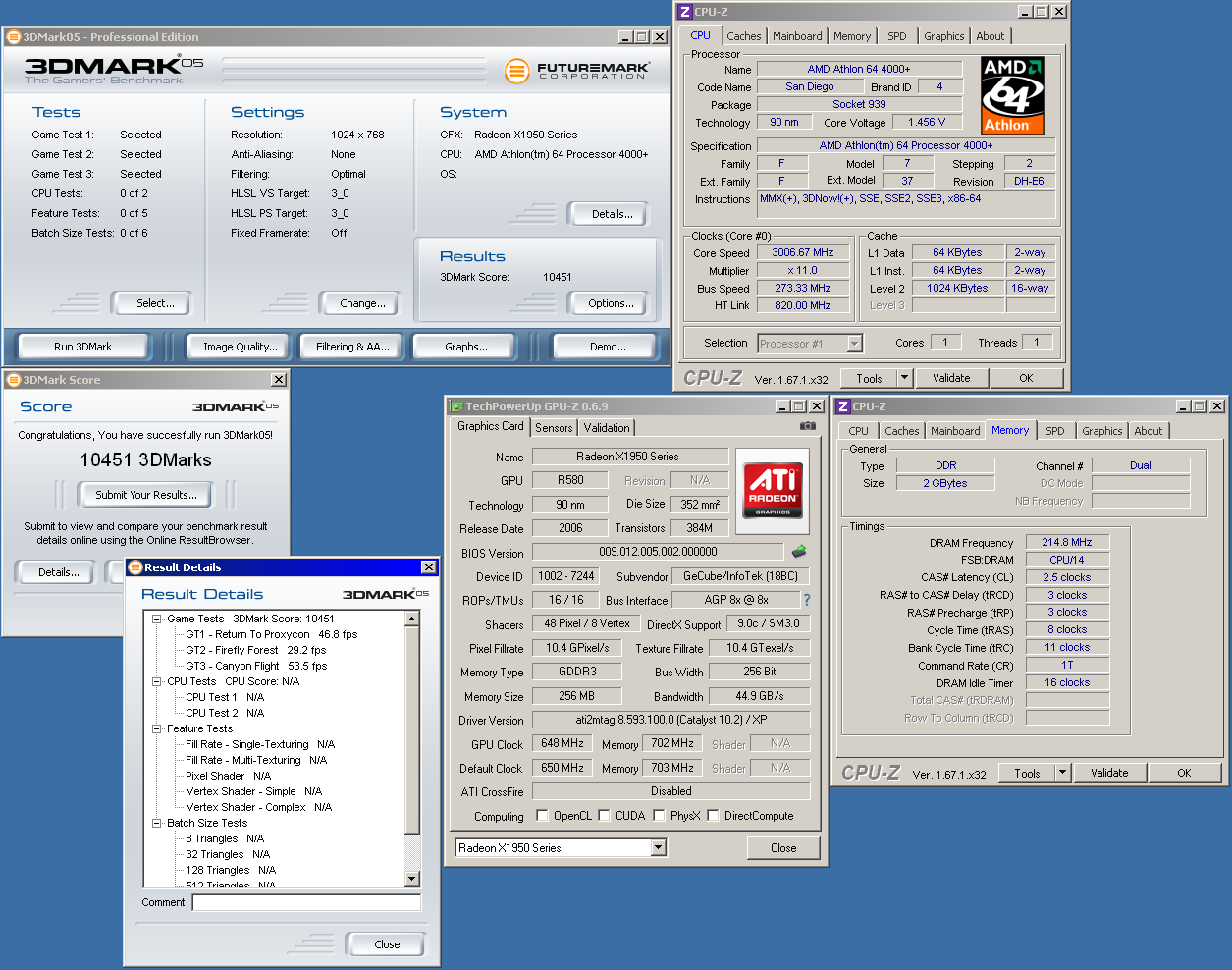
Task: Click OK in CPU-Z Memory window
Action: tap(1184, 773)
